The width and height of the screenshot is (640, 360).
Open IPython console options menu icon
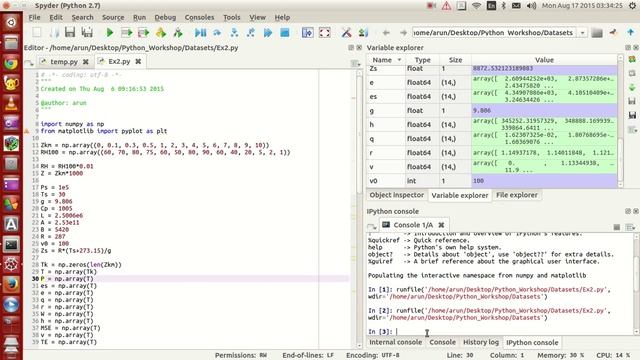point(630,227)
